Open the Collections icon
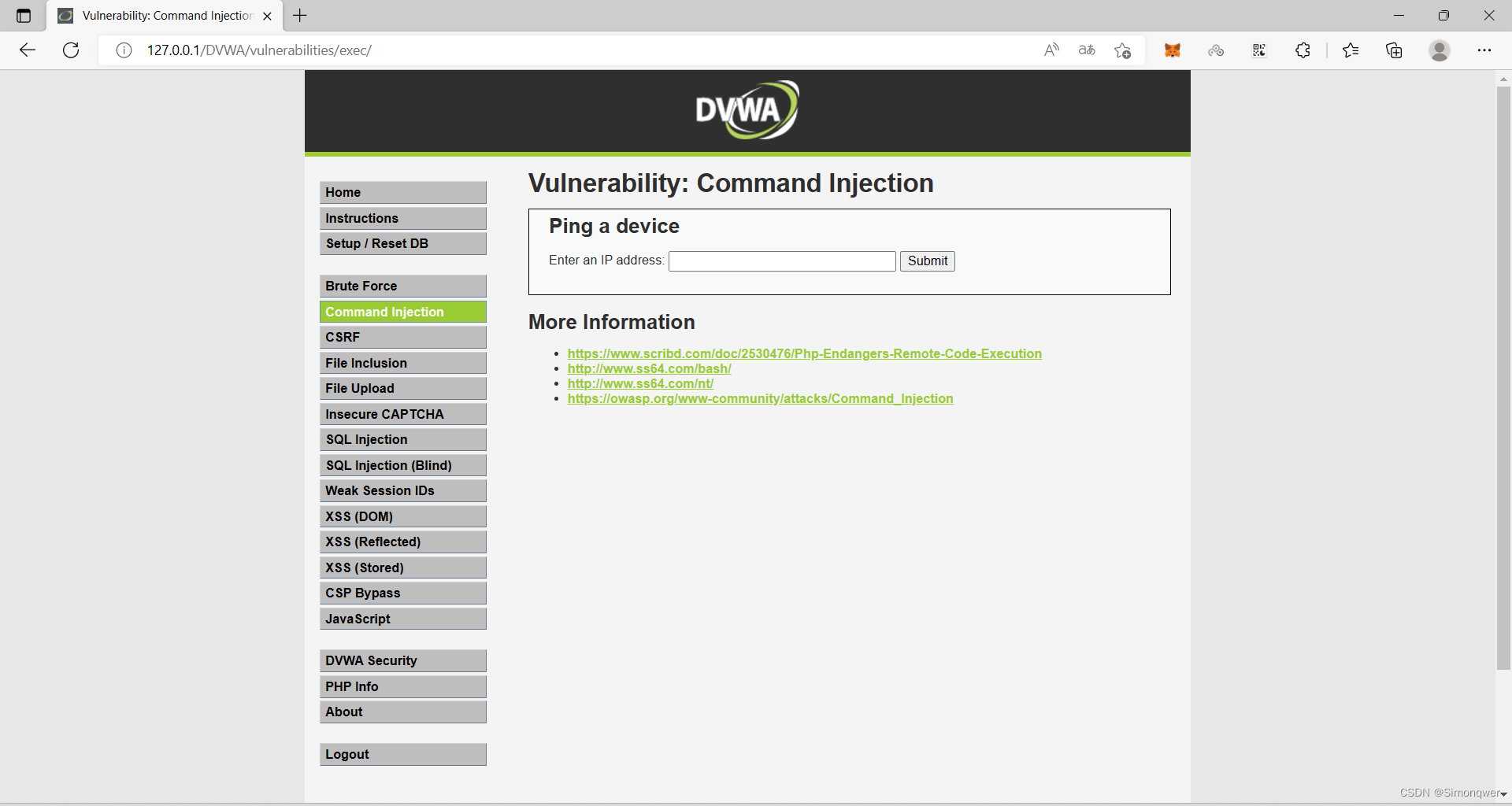 point(1394,50)
